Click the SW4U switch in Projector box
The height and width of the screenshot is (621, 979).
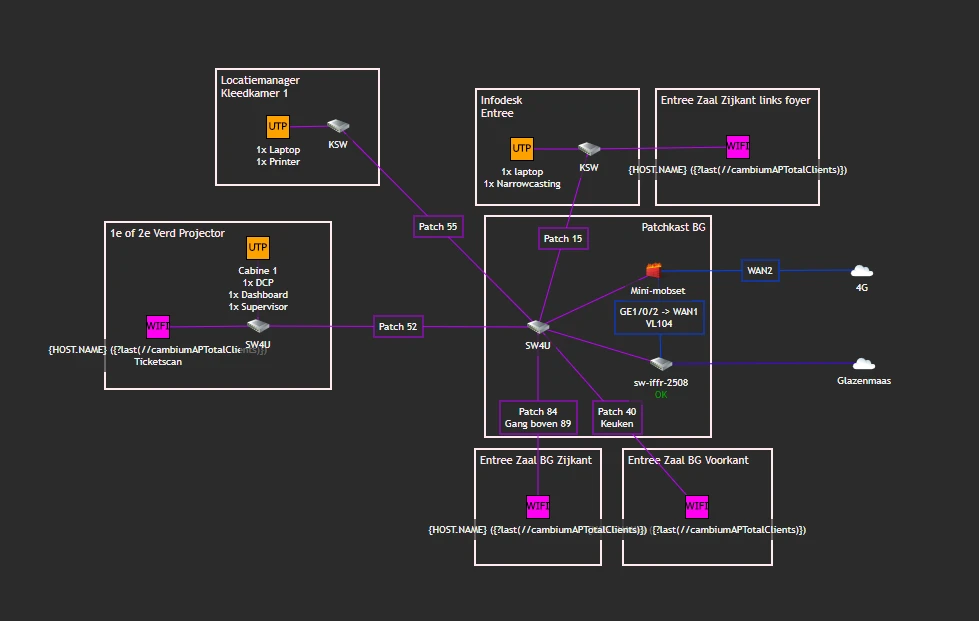click(x=258, y=326)
